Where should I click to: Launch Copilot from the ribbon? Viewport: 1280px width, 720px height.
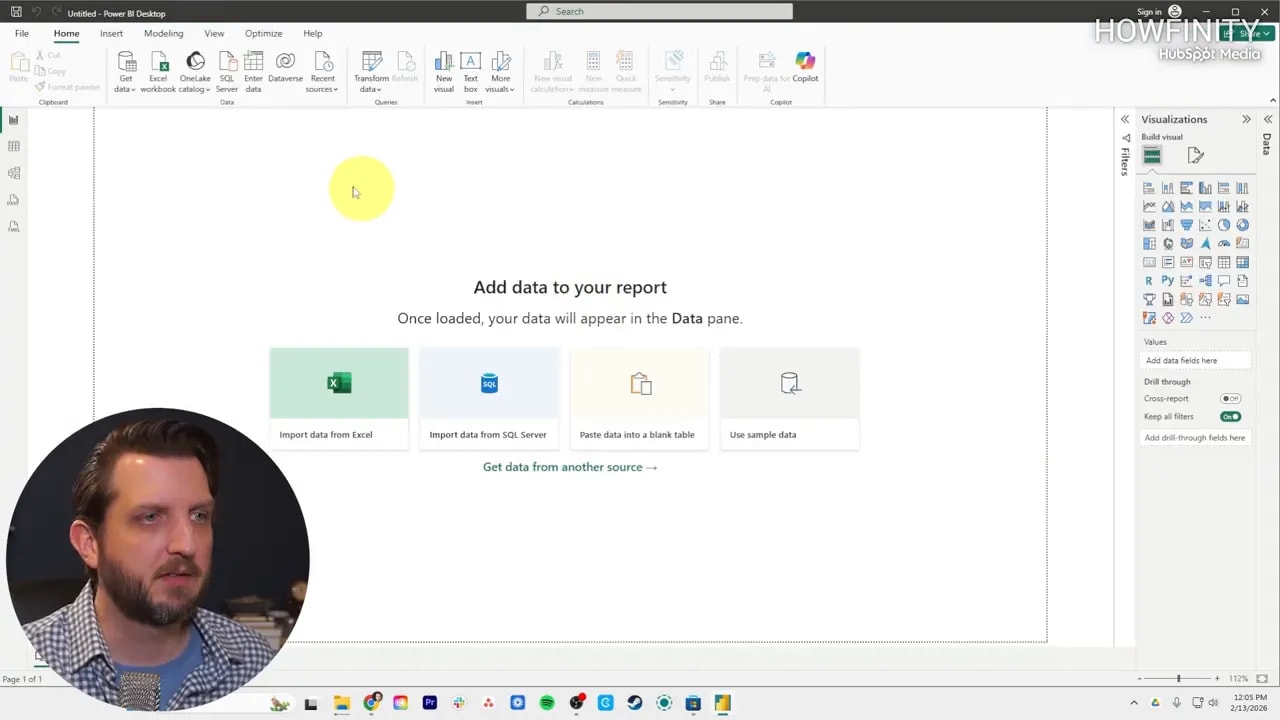805,68
